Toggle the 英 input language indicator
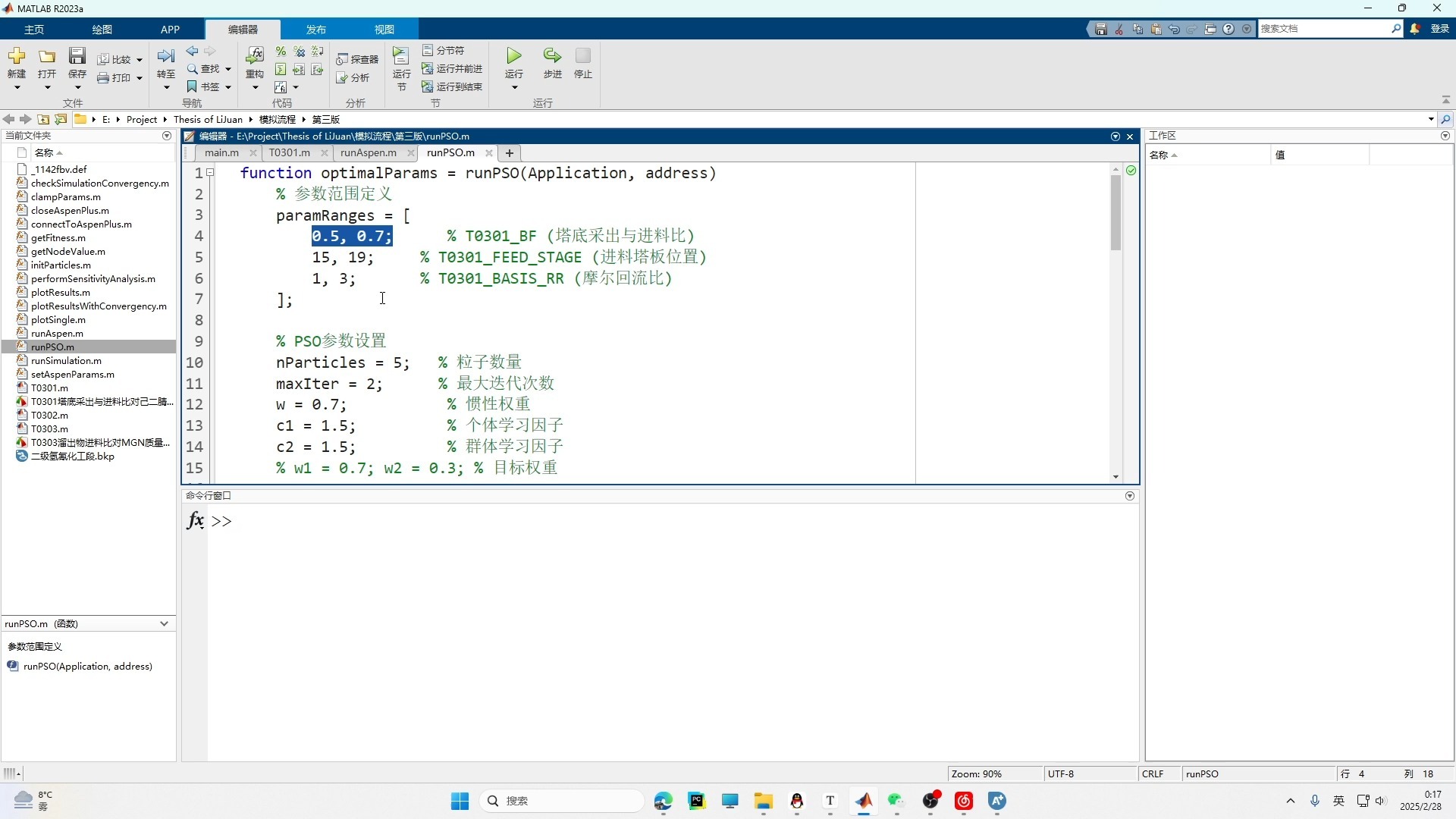Screen dimensions: 1456x819 point(1338,801)
